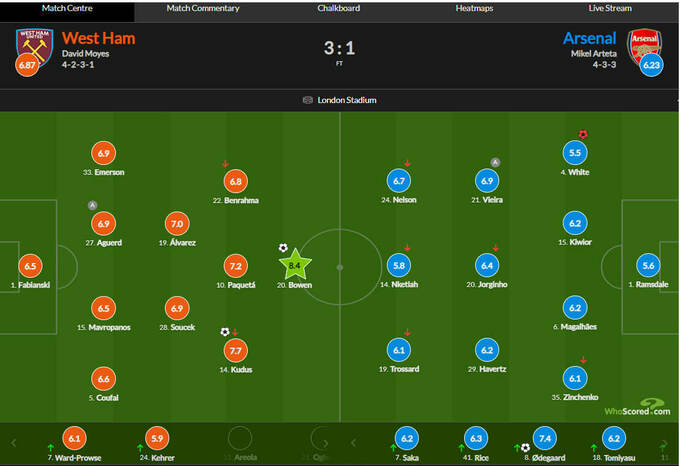Switch to the Match Commentary tab

point(203,8)
